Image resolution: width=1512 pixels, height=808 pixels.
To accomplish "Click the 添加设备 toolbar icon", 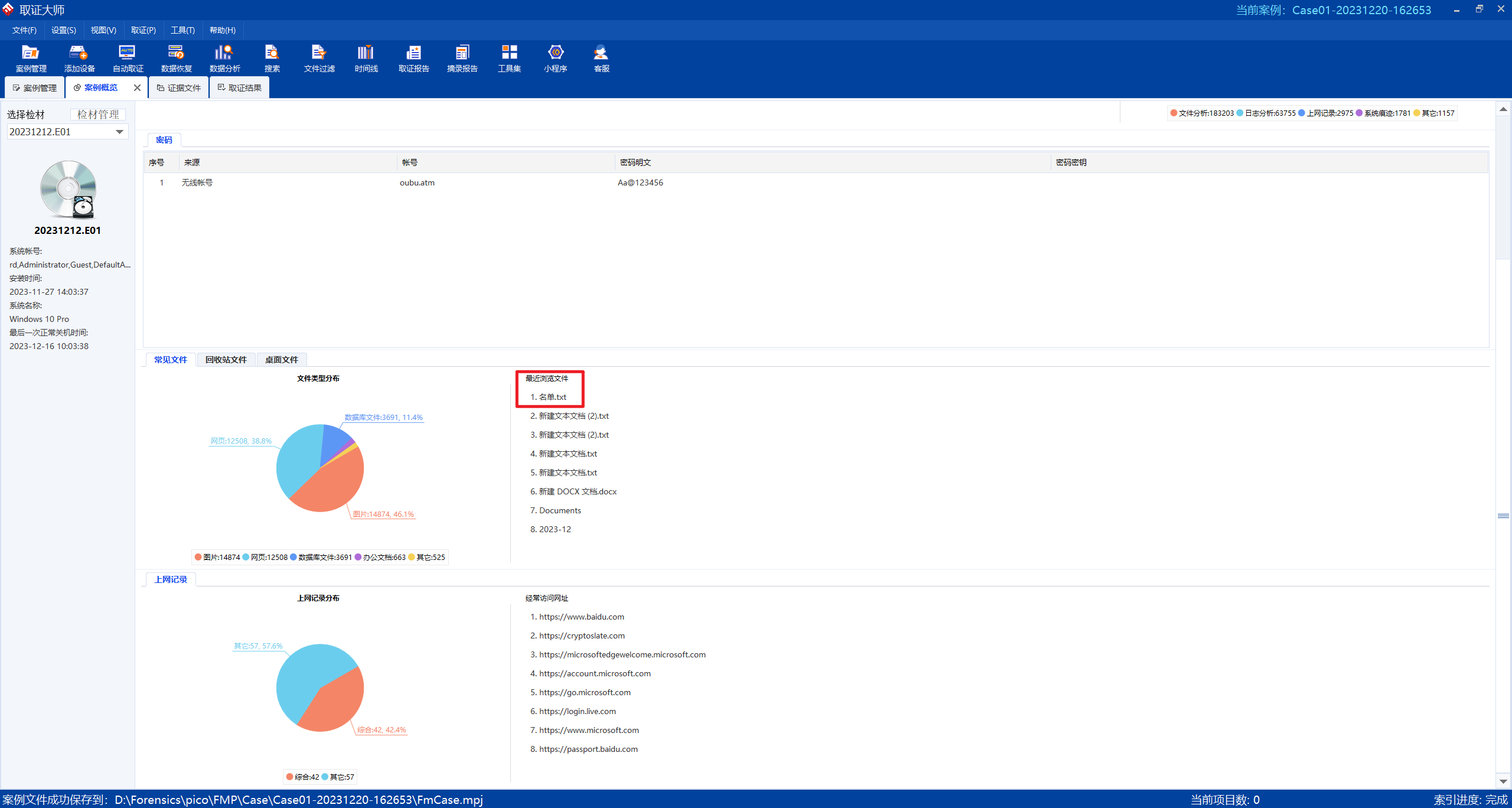I will (79, 58).
